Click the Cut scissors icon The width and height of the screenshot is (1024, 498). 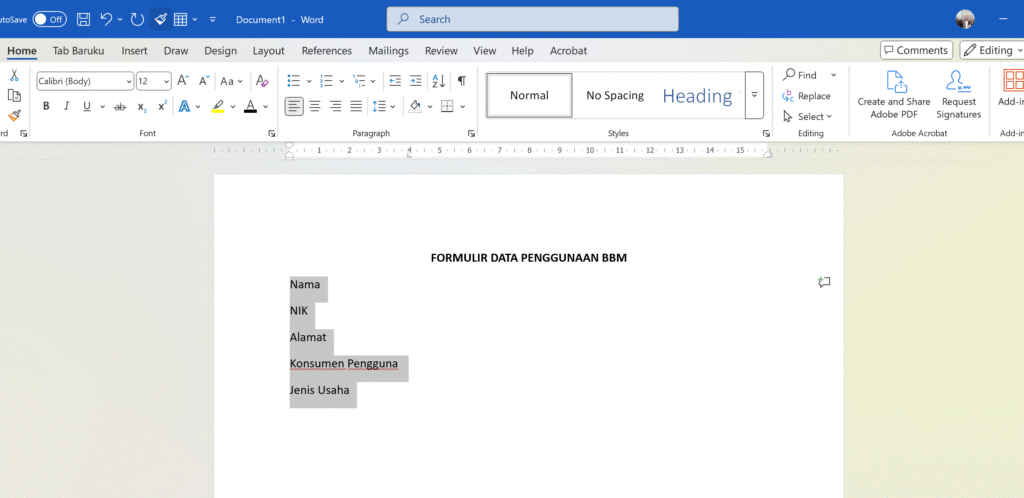click(x=14, y=75)
